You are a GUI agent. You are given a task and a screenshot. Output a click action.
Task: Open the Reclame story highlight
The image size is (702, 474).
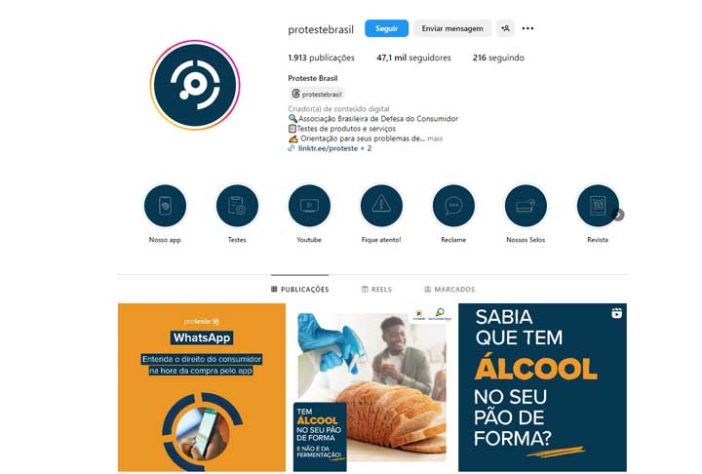[x=454, y=206]
